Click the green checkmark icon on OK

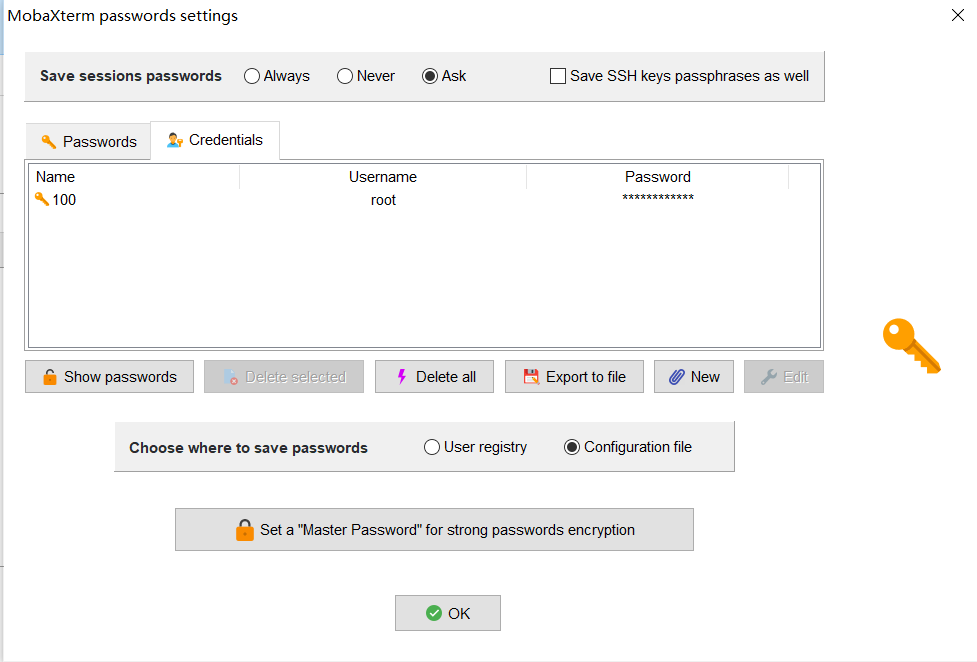click(434, 613)
